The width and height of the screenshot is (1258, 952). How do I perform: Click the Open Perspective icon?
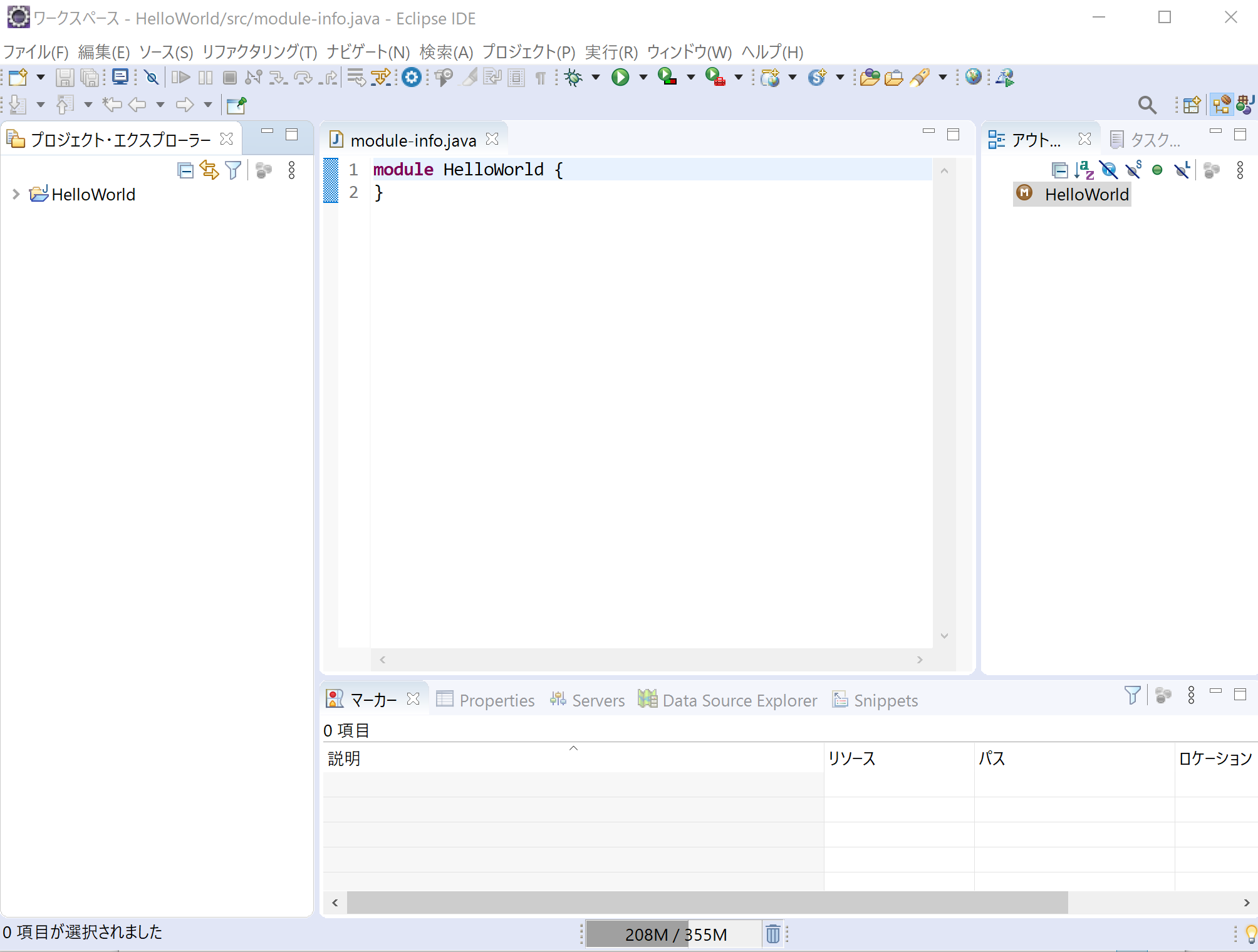click(x=1192, y=105)
